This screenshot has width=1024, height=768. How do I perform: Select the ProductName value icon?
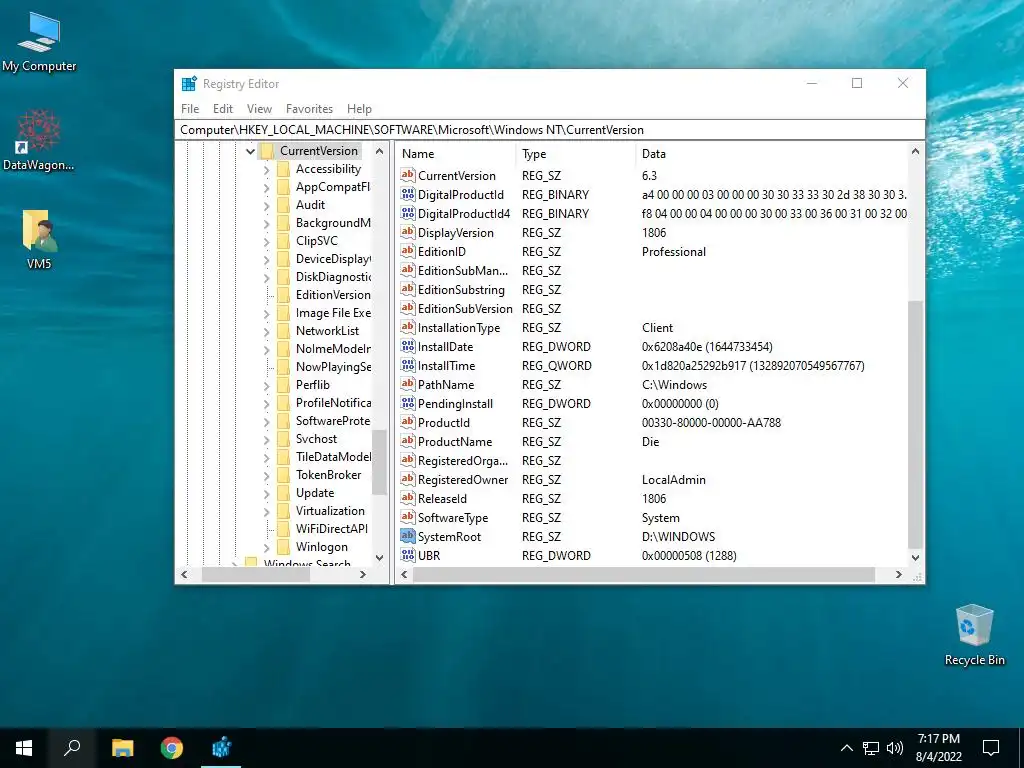coord(408,441)
